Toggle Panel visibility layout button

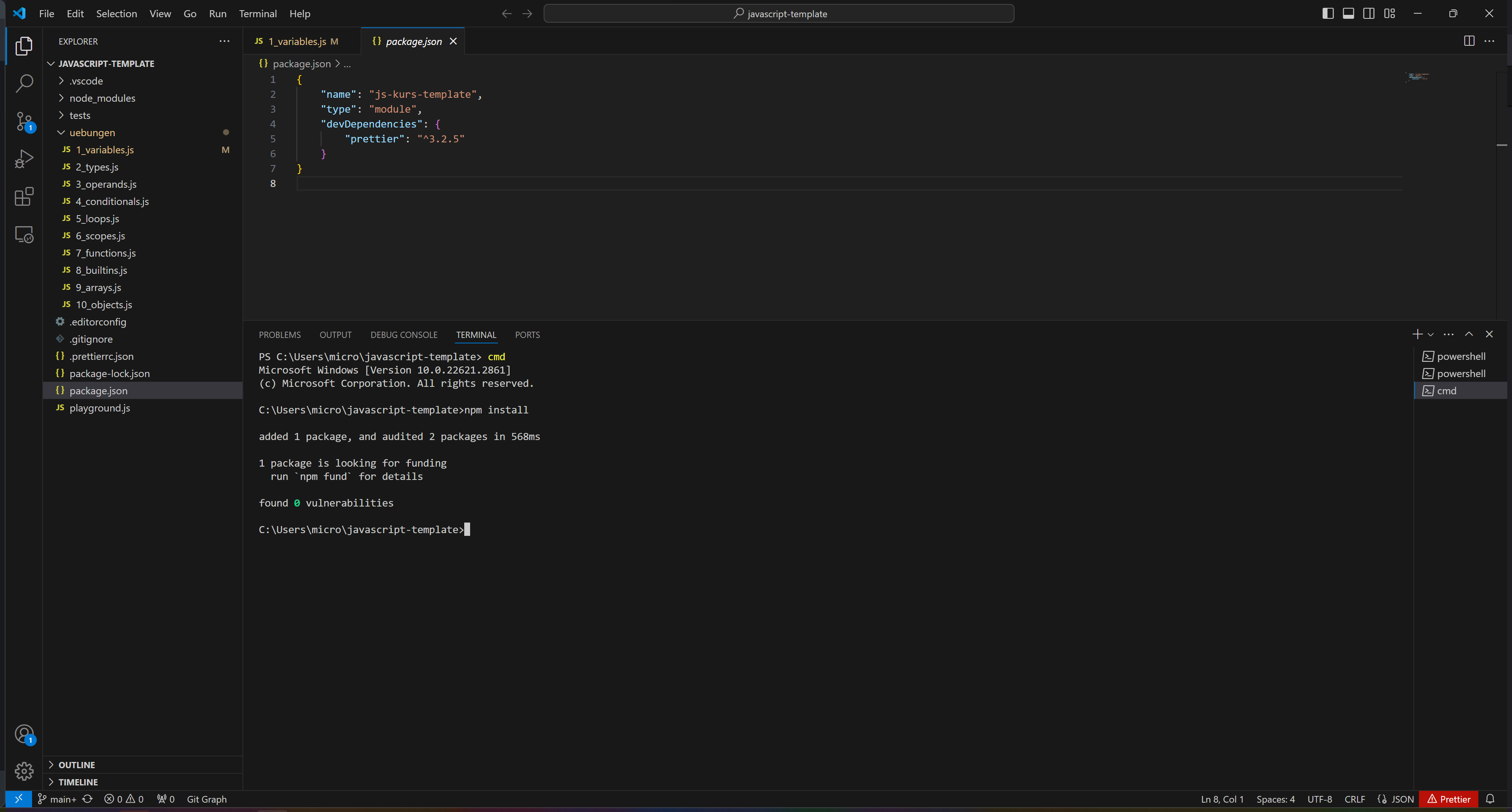(x=1348, y=14)
